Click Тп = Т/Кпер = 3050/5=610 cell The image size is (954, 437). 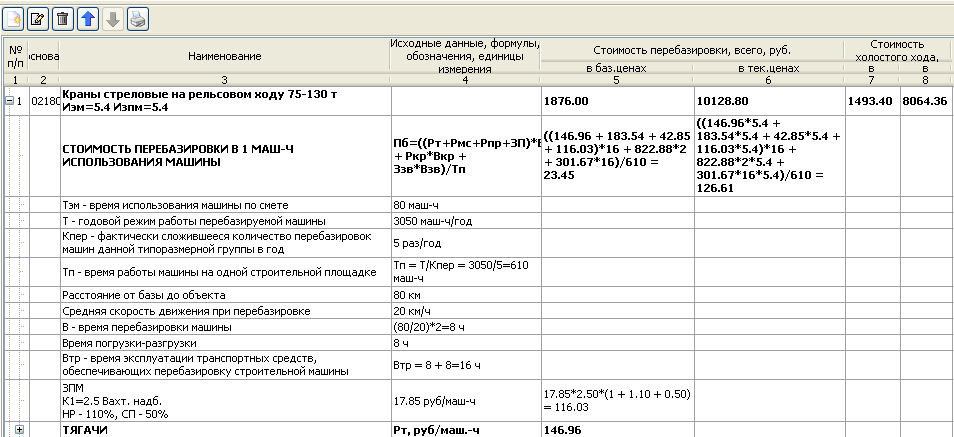(466, 272)
